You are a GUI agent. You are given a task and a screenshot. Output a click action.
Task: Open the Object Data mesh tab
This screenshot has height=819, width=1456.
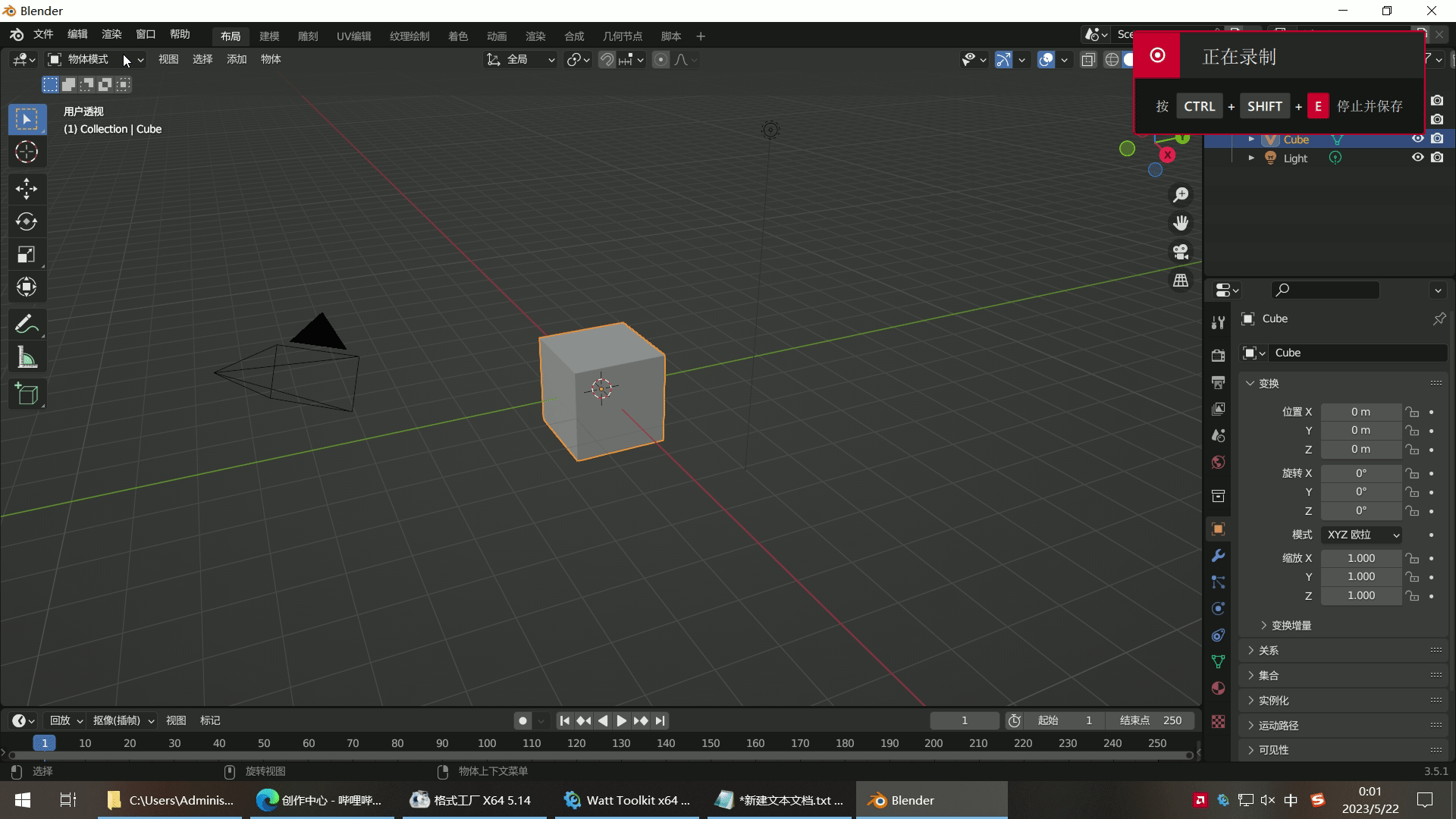point(1218,661)
